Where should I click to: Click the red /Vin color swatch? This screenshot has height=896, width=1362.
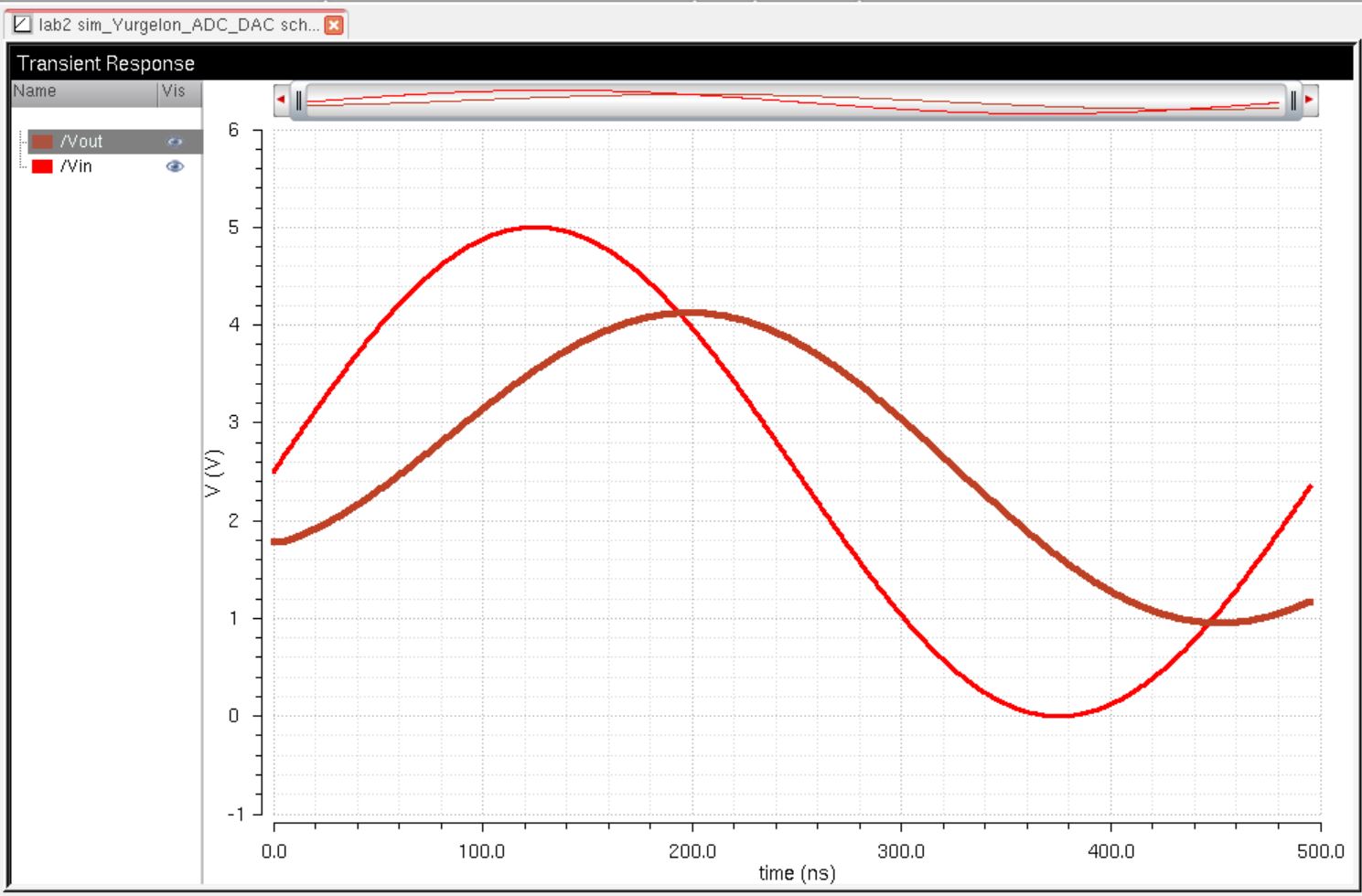tap(42, 166)
